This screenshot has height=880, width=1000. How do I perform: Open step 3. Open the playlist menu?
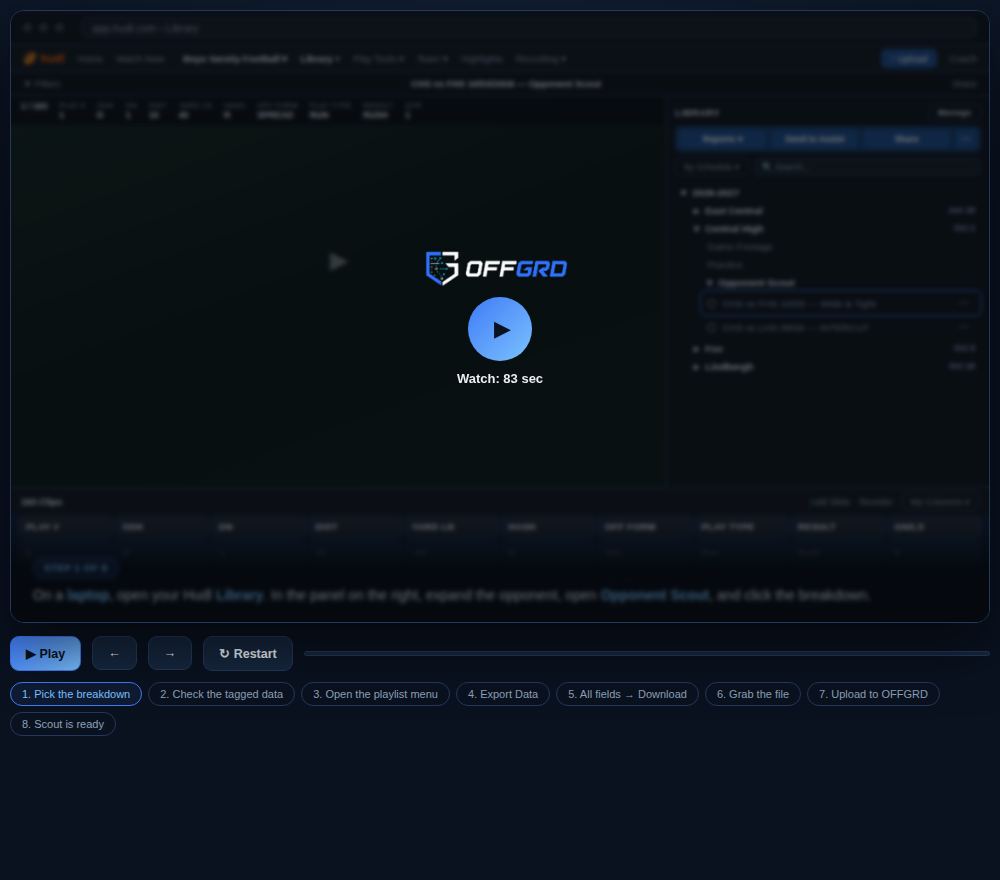pos(375,694)
